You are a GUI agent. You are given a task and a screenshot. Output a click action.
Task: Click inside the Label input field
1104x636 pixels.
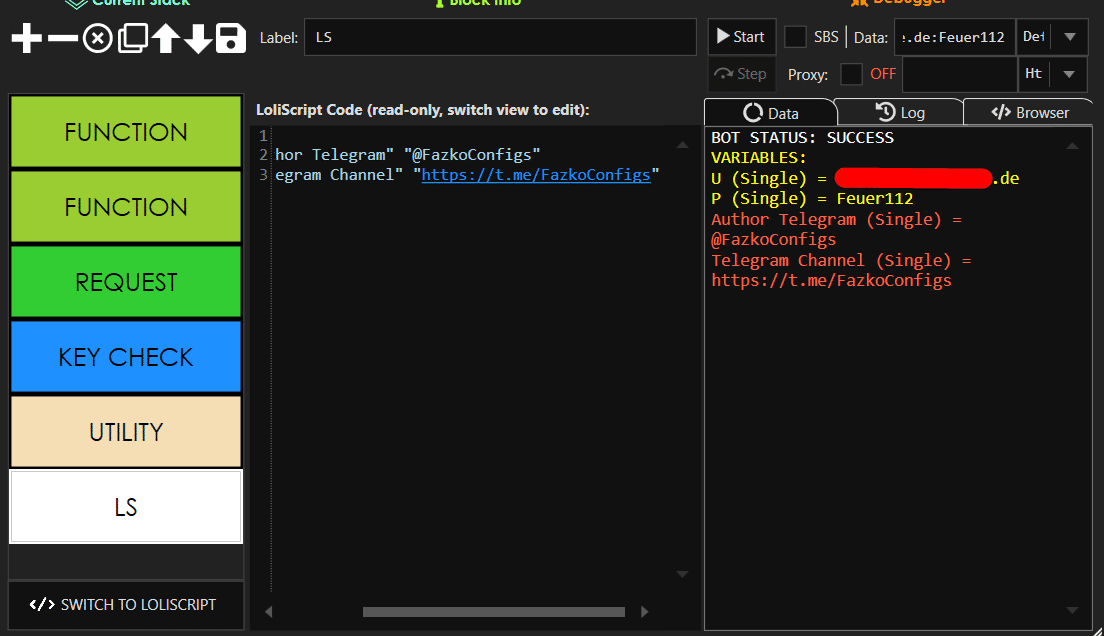coord(500,37)
